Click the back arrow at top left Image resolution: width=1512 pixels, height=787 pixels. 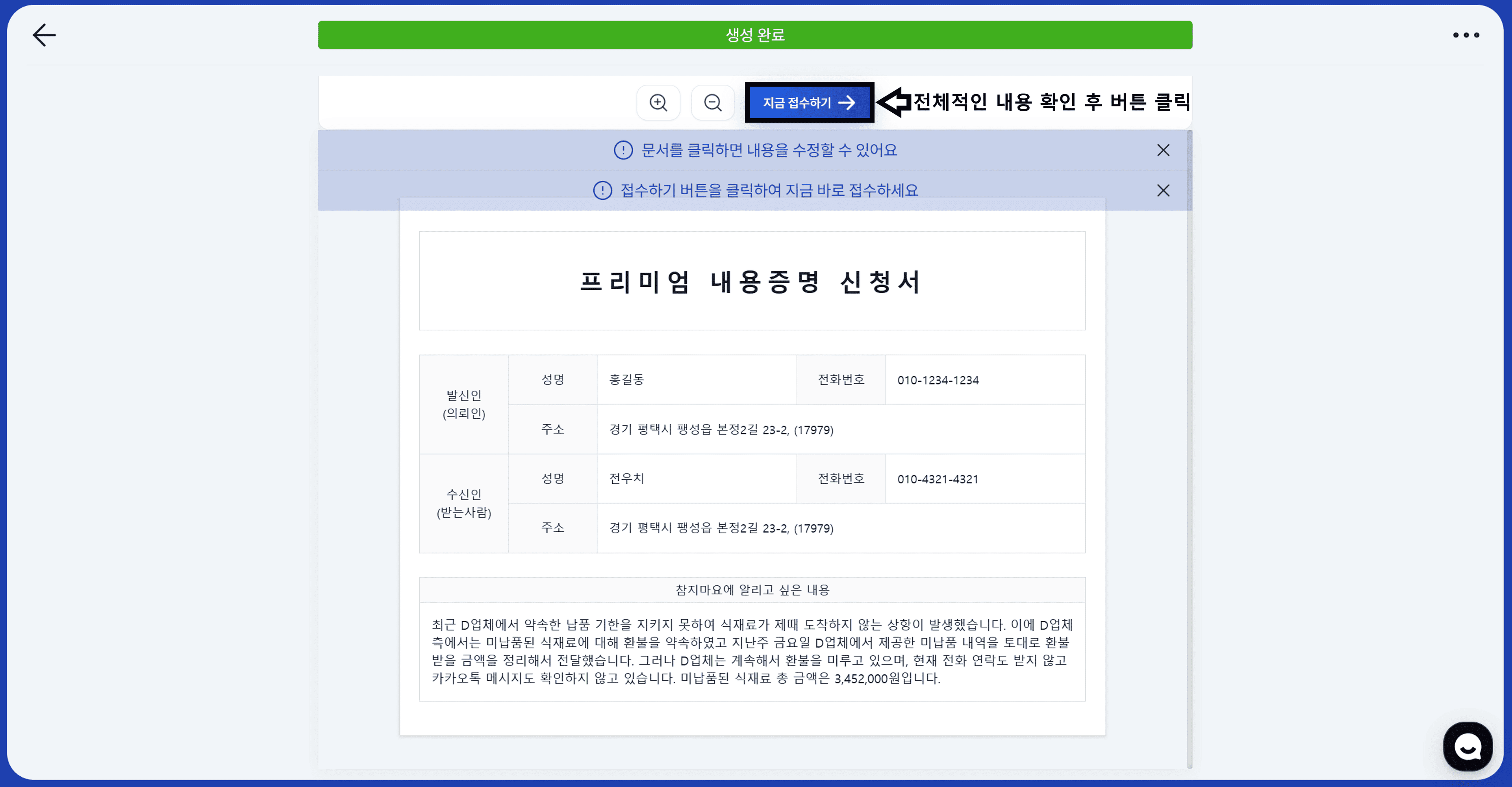point(44,35)
